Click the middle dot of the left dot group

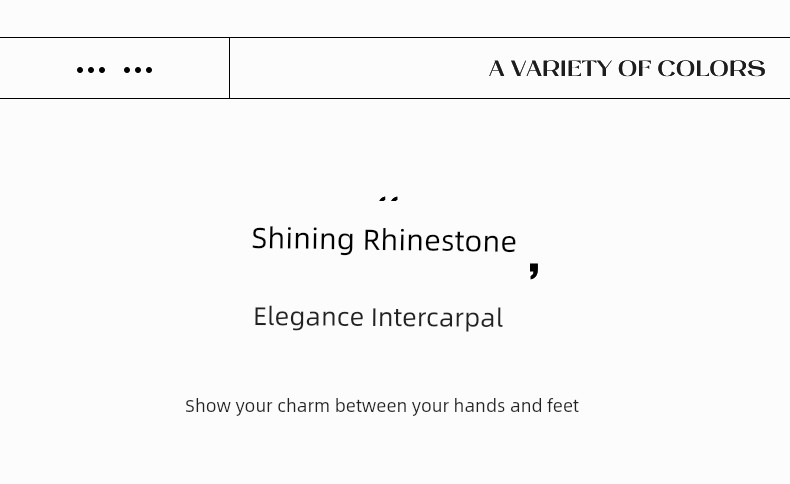(x=91, y=70)
